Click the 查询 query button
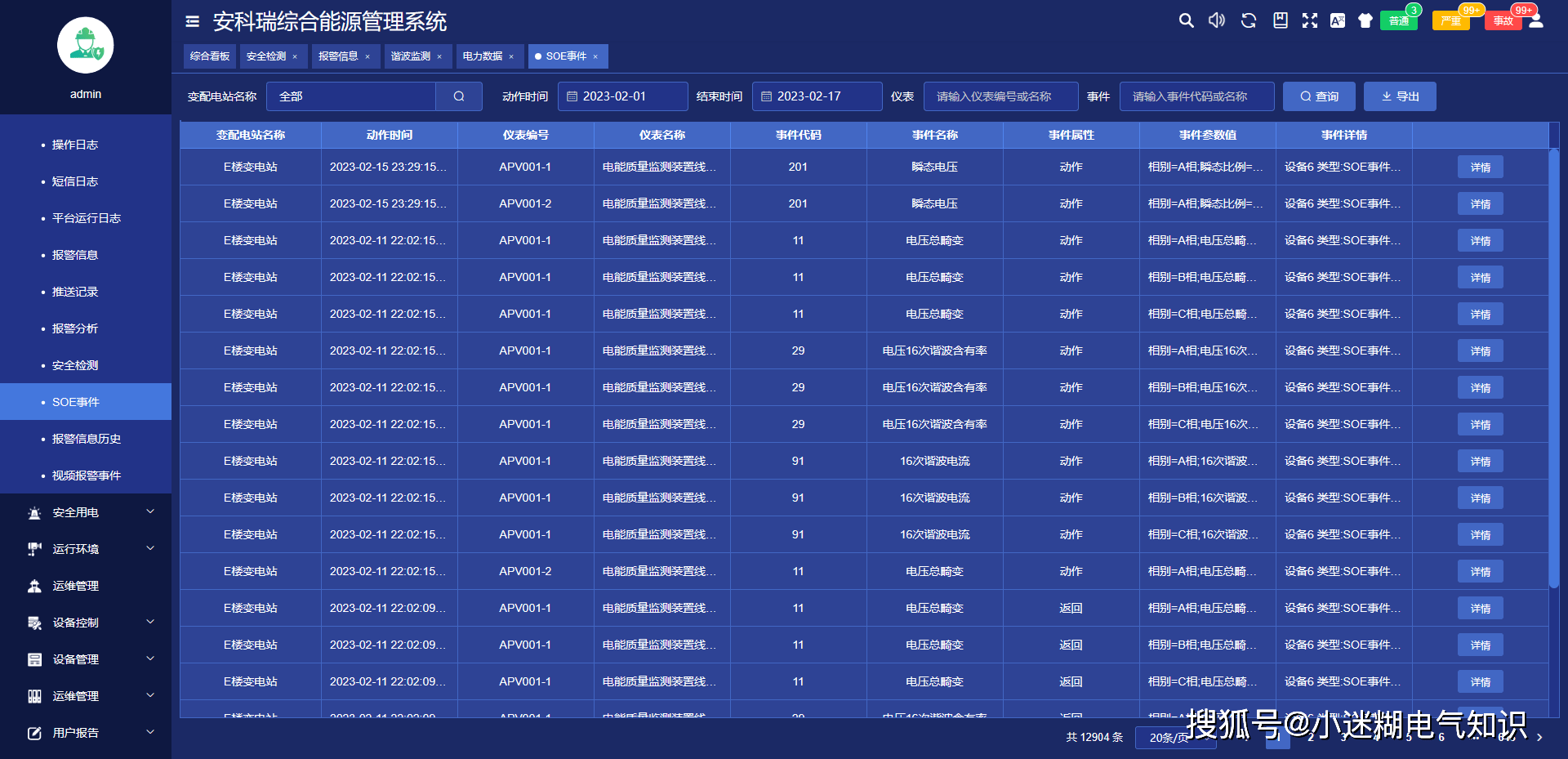1568x759 pixels. tap(1320, 96)
